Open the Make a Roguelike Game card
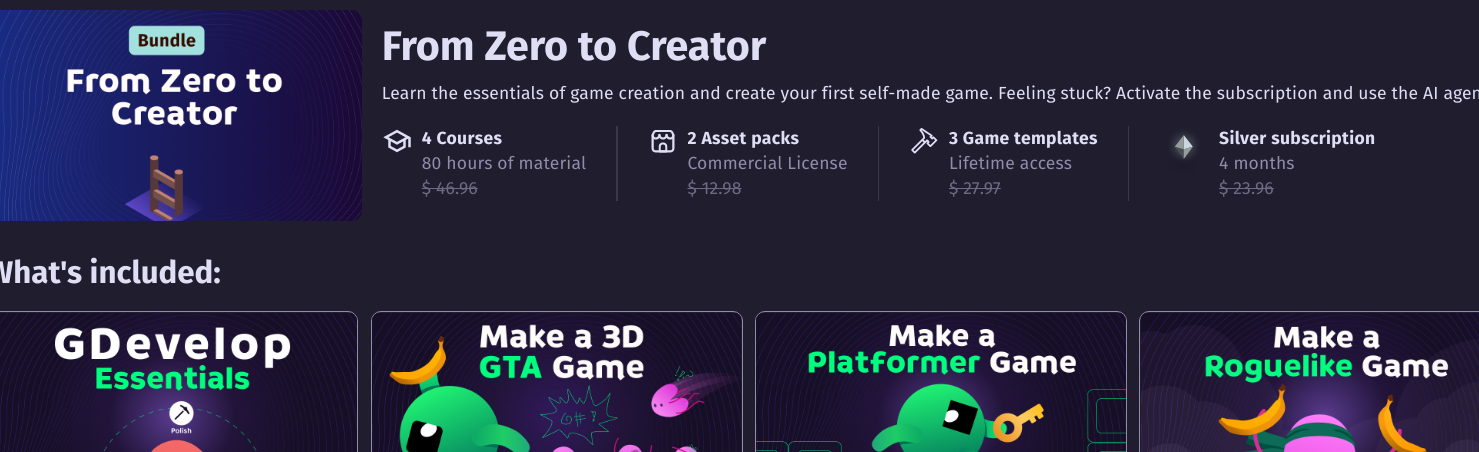The width and height of the screenshot is (1479, 452). tap(1309, 382)
